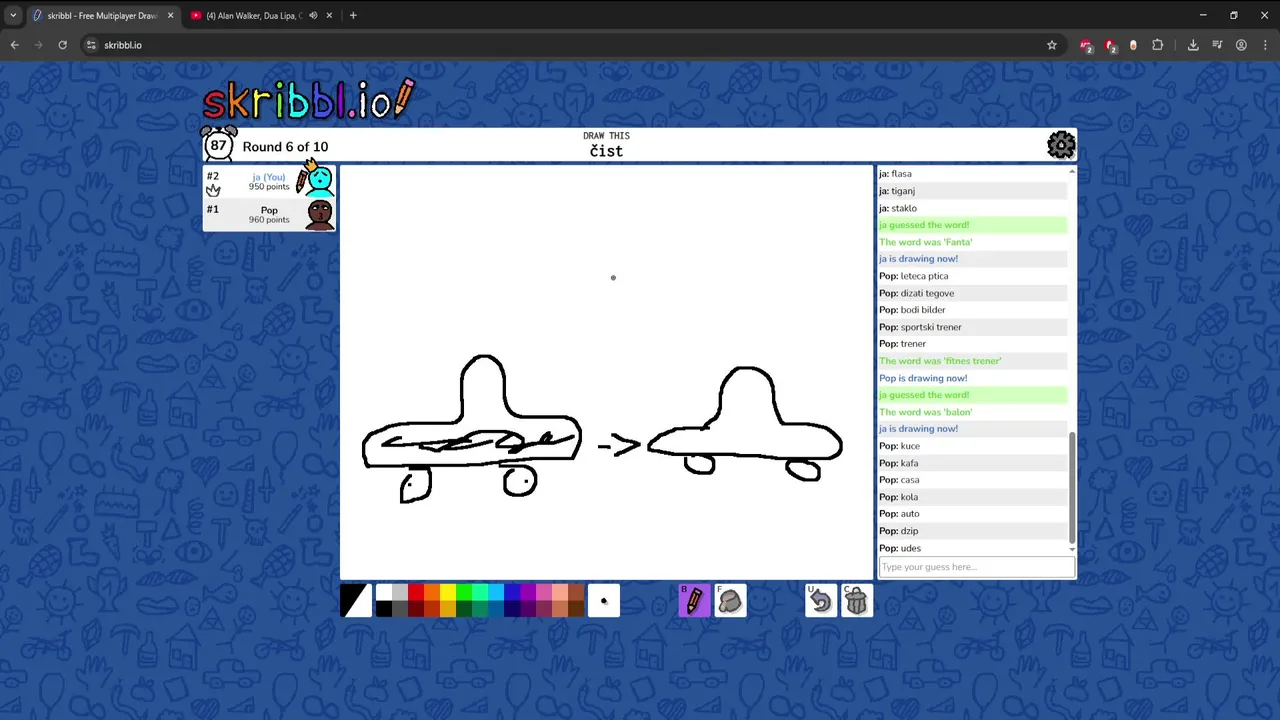Go back in browser history
This screenshot has width=1280, height=720.
pyautogui.click(x=14, y=45)
